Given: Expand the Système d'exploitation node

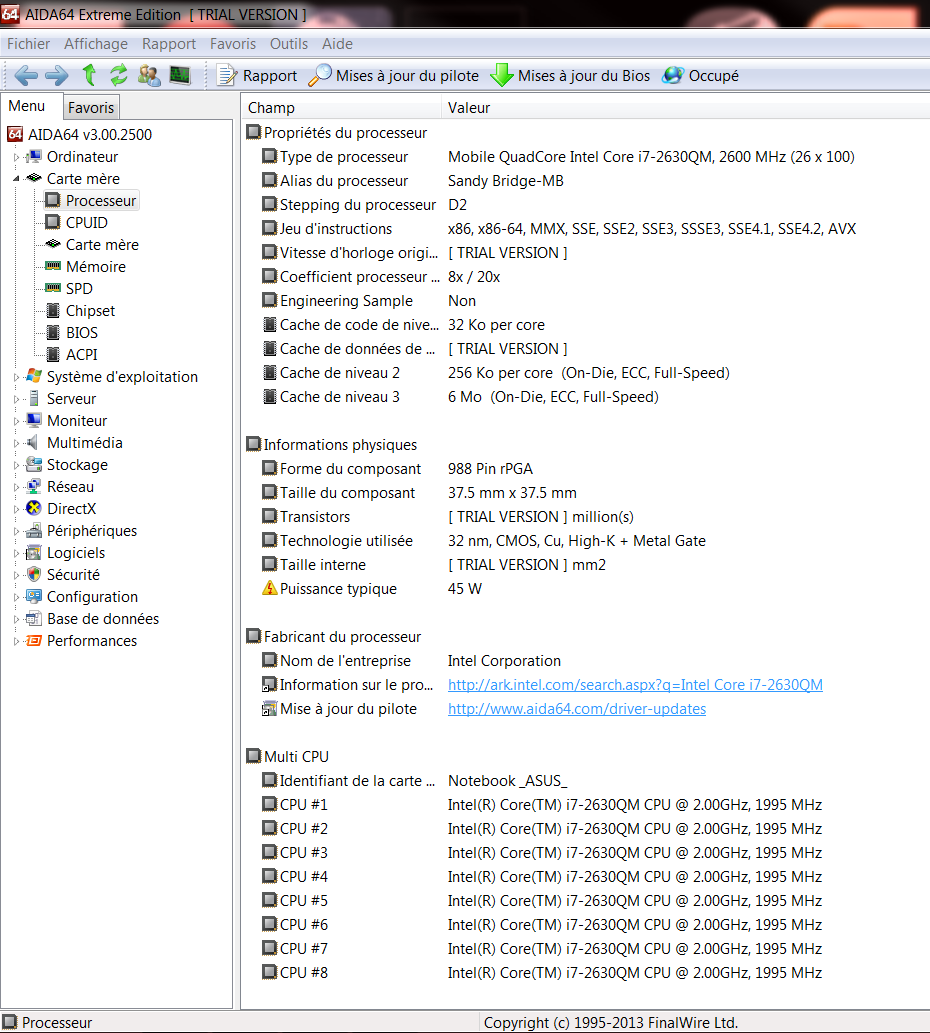Looking at the screenshot, I should (x=16, y=377).
